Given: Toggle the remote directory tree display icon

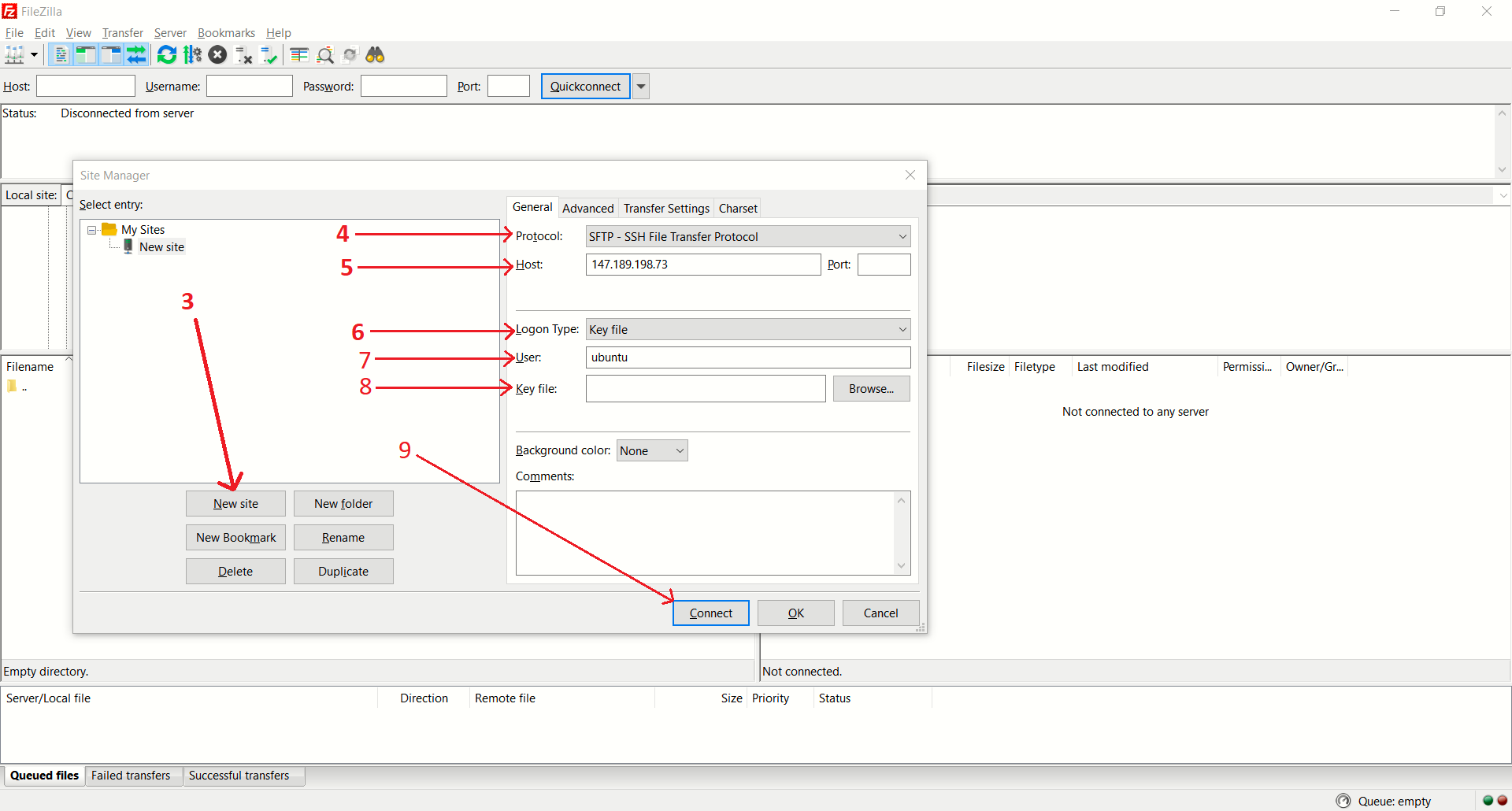Looking at the screenshot, I should 111,55.
